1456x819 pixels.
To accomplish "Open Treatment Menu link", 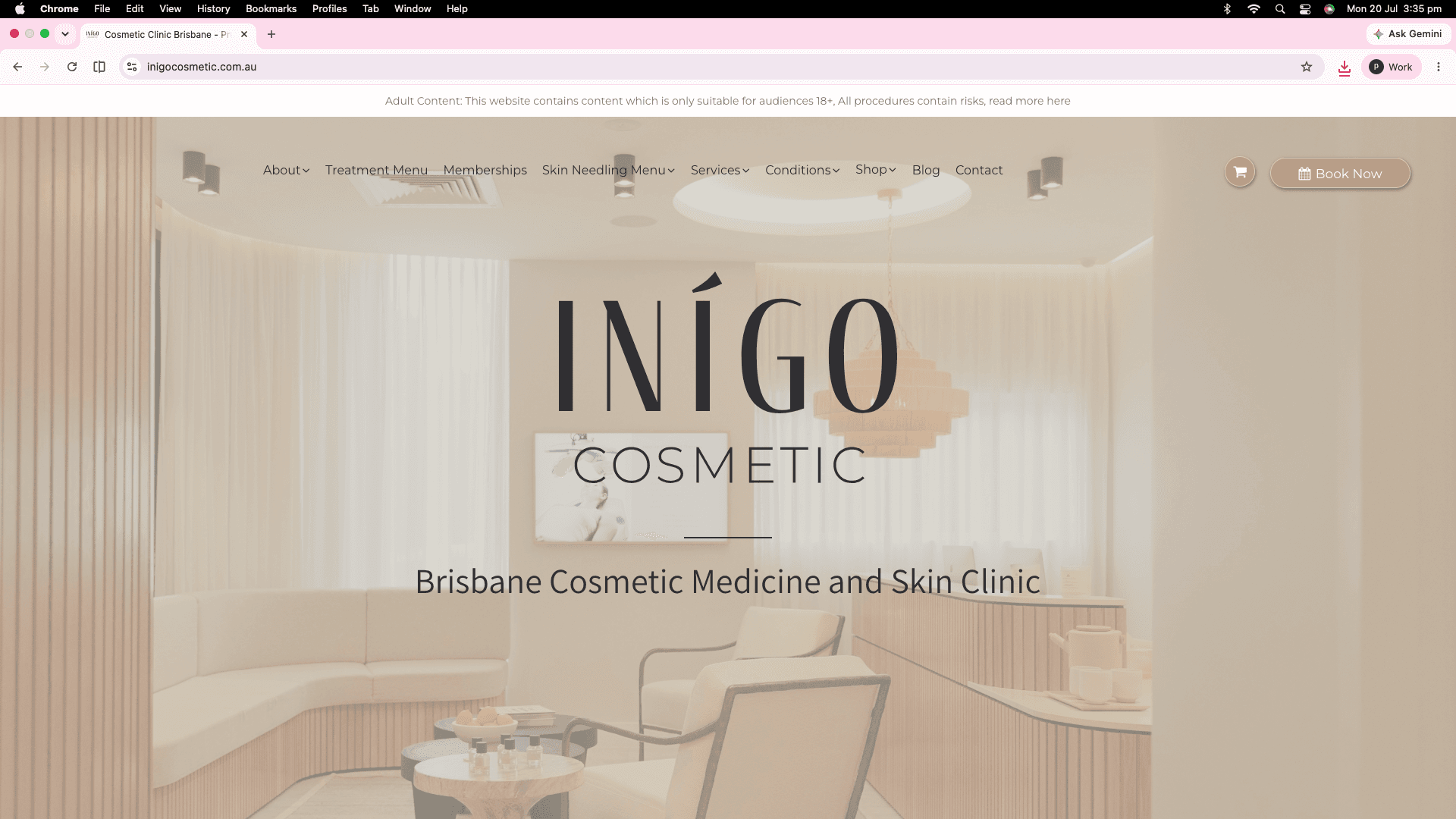I will tap(376, 170).
